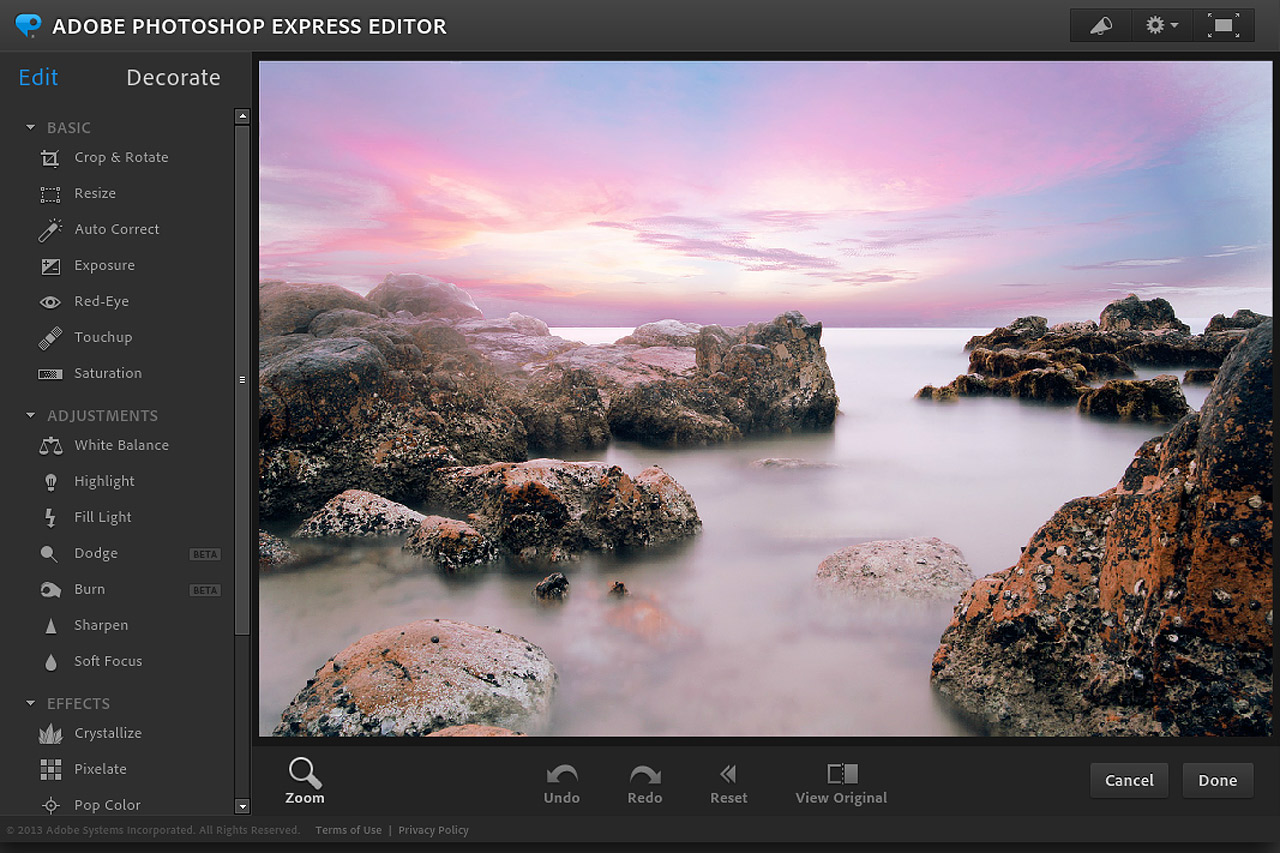This screenshot has height=853, width=1280.
Task: Apply Auto Correct to the photo
Action: click(117, 229)
